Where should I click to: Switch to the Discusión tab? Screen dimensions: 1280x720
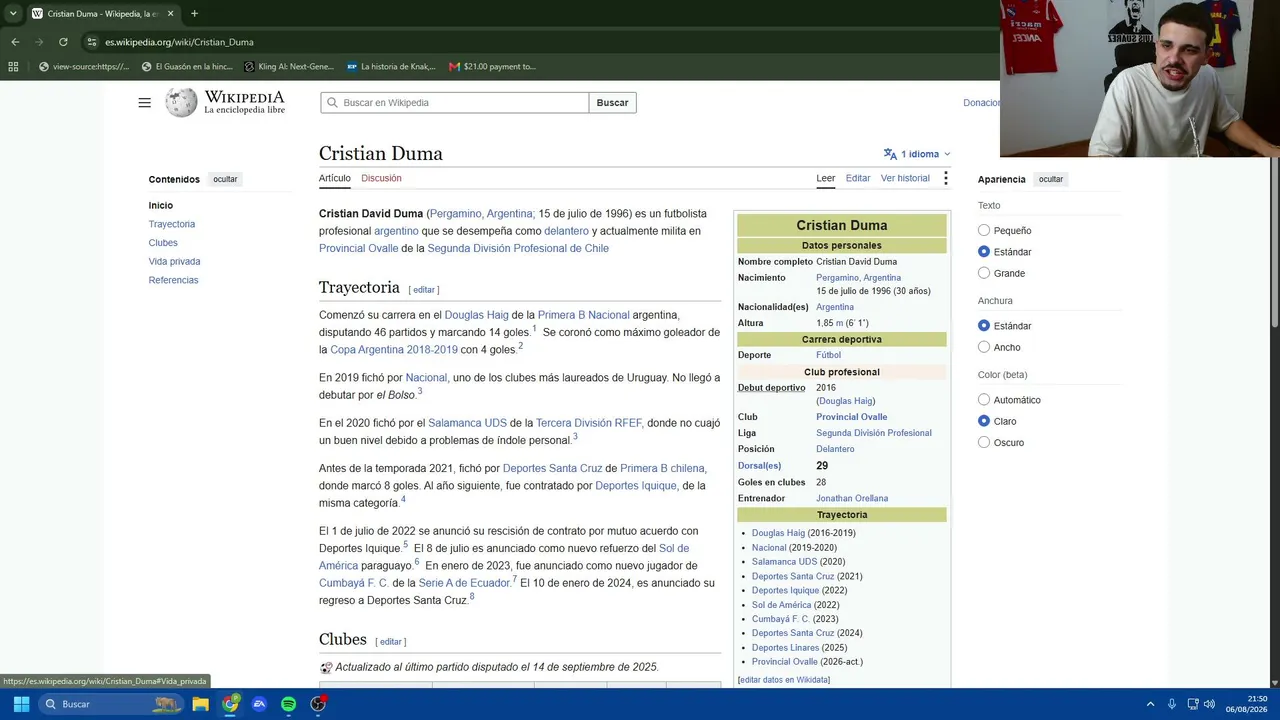pyautogui.click(x=381, y=178)
